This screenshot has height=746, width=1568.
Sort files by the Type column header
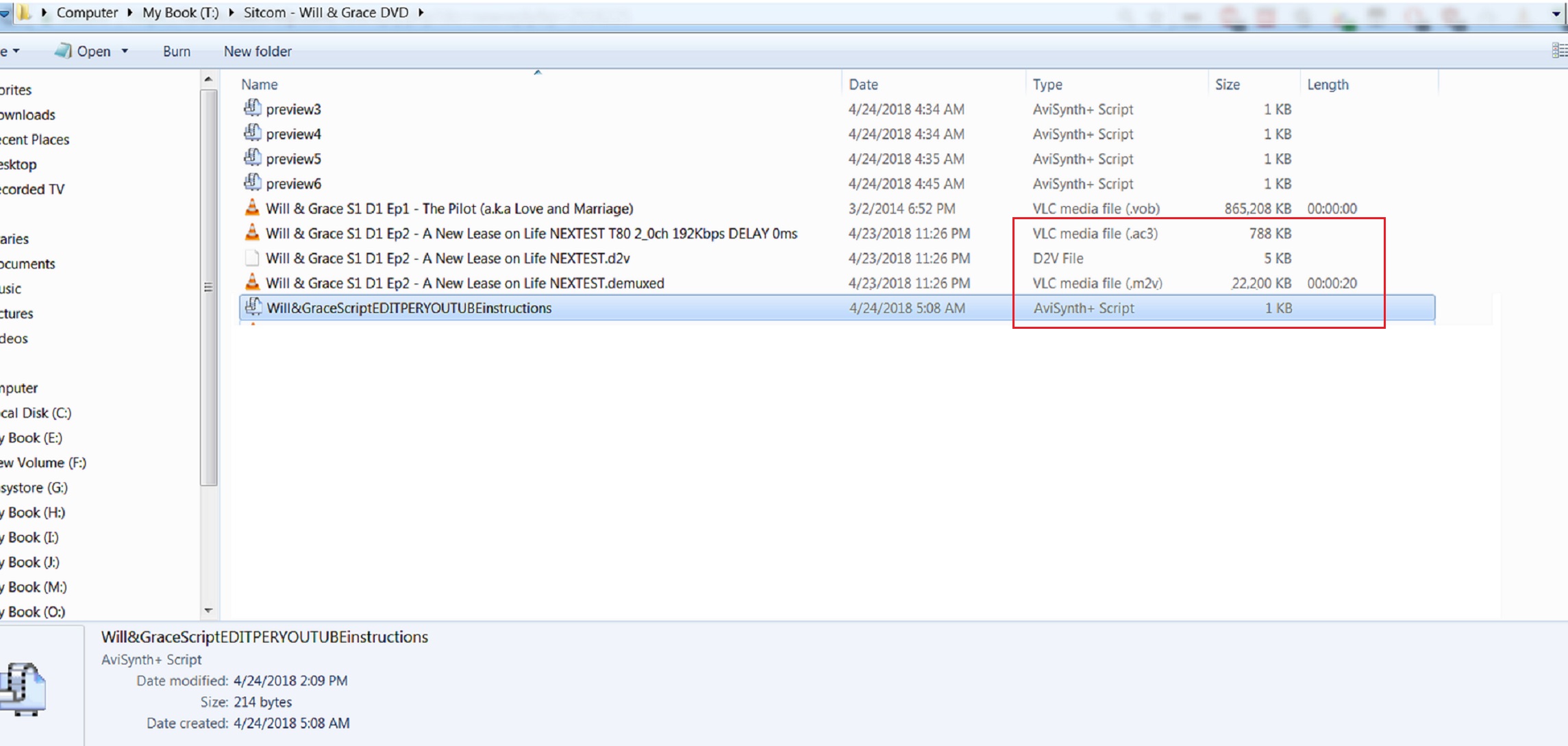pyautogui.click(x=1047, y=84)
